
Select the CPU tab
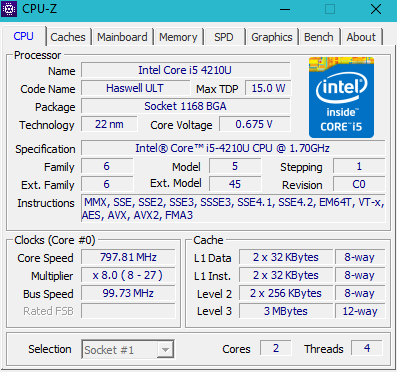pyautogui.click(x=24, y=36)
